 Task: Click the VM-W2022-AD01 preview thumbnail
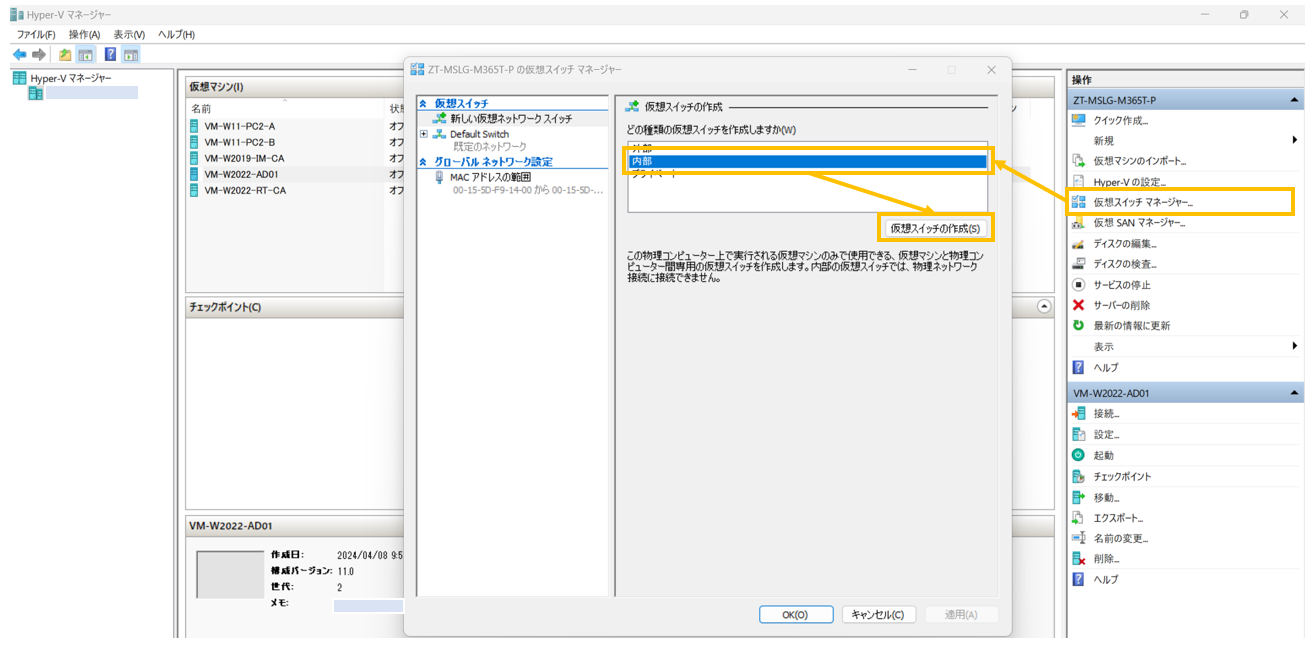230,574
